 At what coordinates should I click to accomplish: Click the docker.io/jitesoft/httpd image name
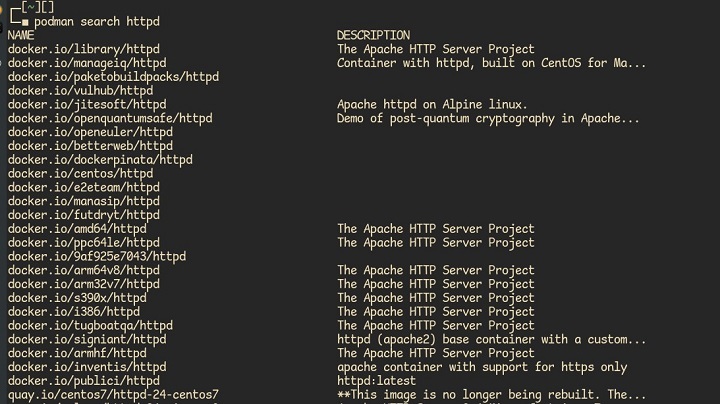[87, 104]
